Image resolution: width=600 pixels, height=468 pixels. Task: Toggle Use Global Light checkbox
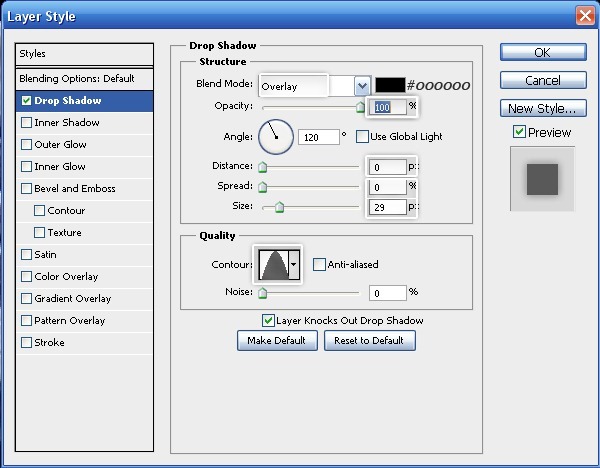point(362,136)
